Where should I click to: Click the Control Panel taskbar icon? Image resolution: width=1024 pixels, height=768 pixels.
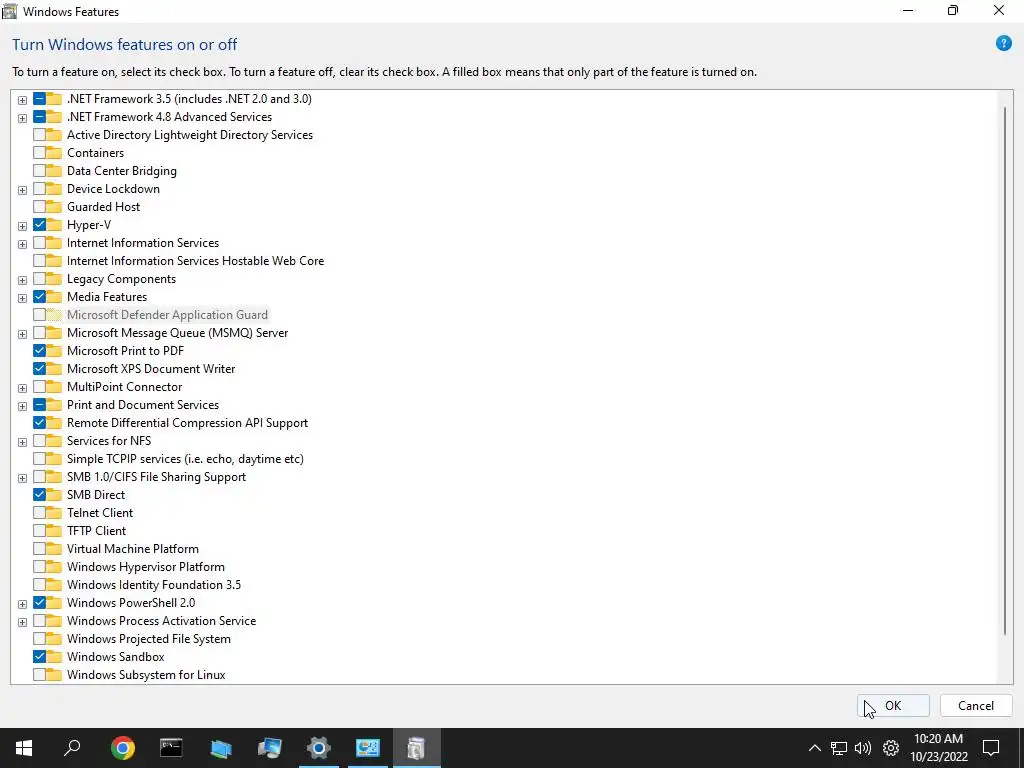pyautogui.click(x=367, y=748)
